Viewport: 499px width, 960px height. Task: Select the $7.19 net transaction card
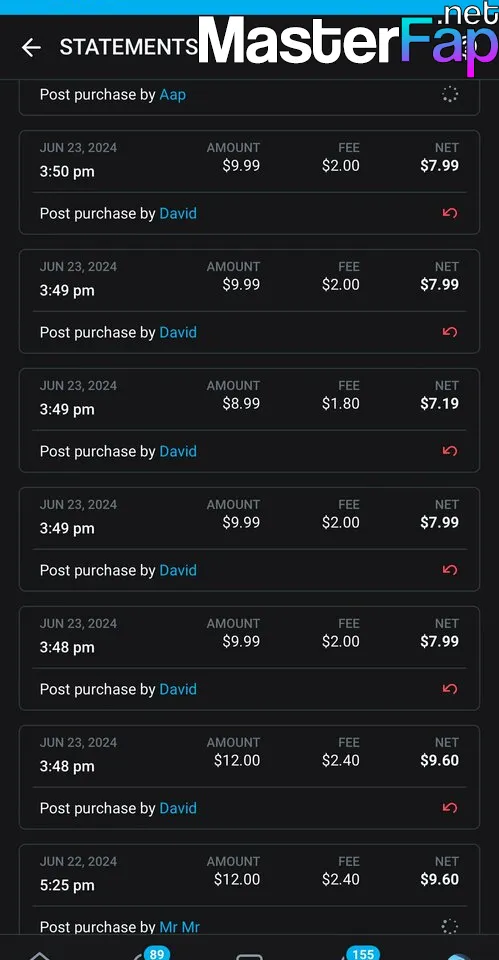[249, 420]
